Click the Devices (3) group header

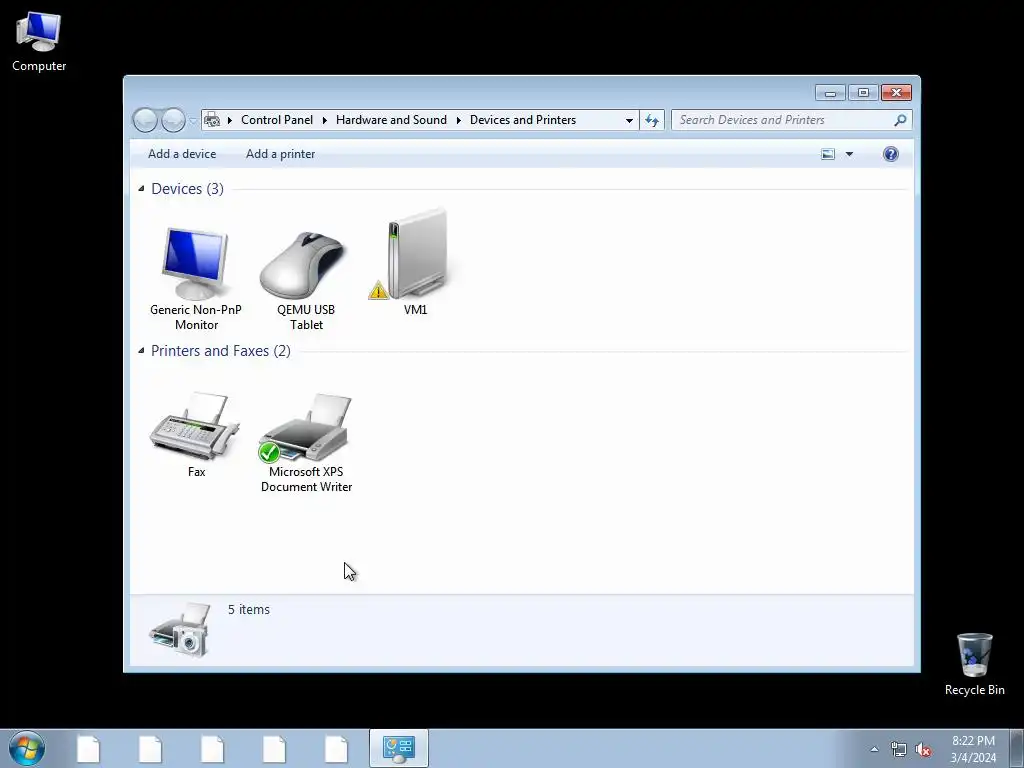click(x=187, y=189)
